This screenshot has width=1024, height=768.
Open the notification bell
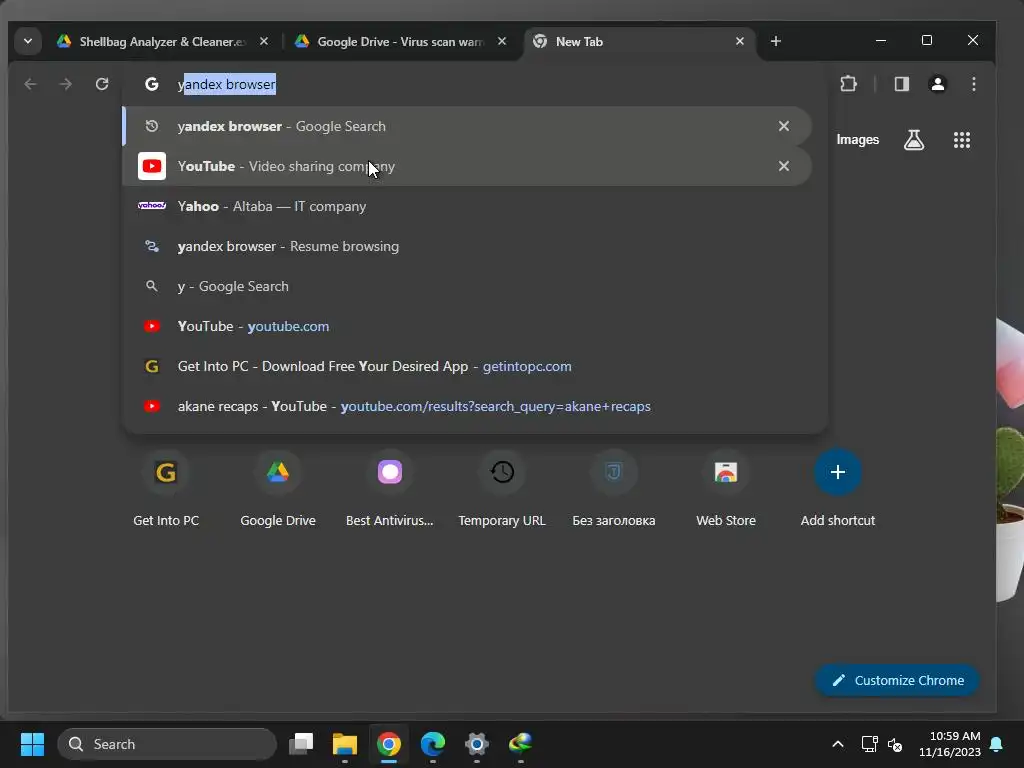click(x=997, y=744)
